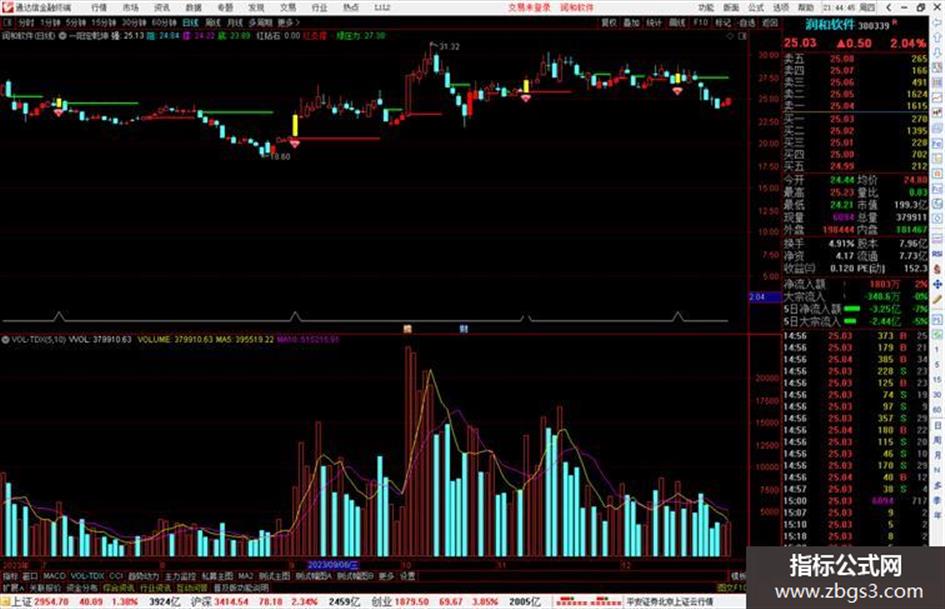Expand the 扩展 arrow tab
Viewport: 945px width, 609px height.
13,587
